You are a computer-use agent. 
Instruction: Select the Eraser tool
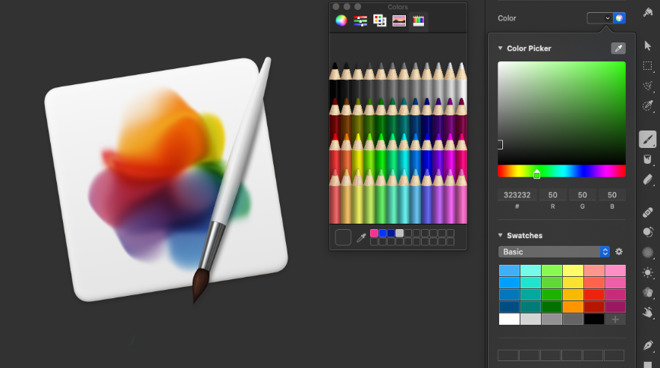pos(647,180)
